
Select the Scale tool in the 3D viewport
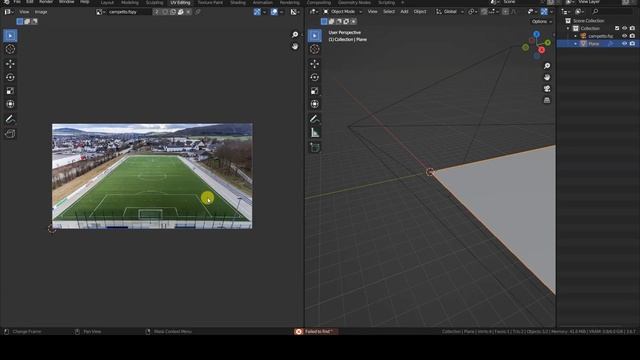click(x=315, y=91)
